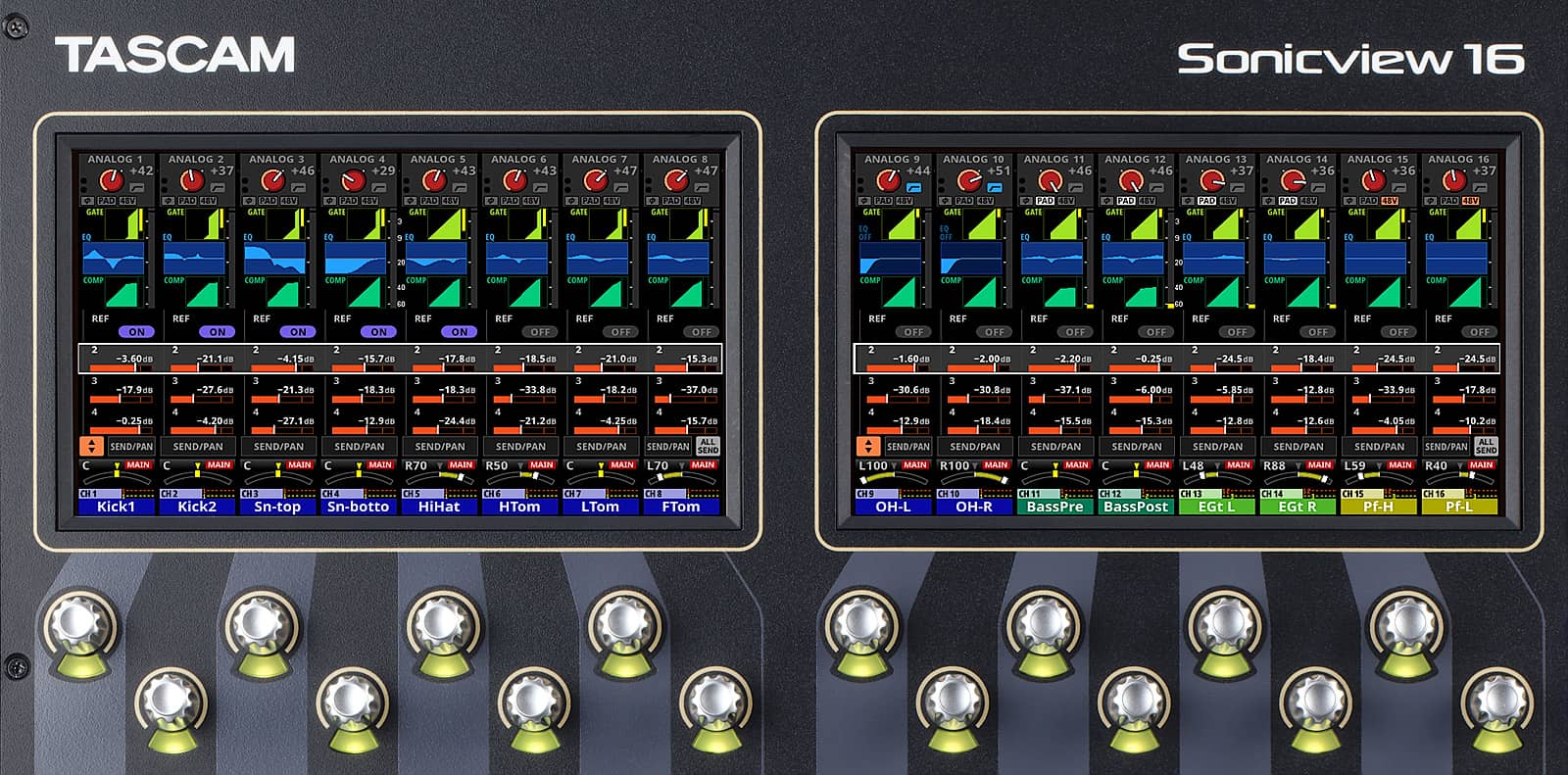Turn off REF on ANALOG 1
The image size is (1568, 775).
tap(136, 332)
